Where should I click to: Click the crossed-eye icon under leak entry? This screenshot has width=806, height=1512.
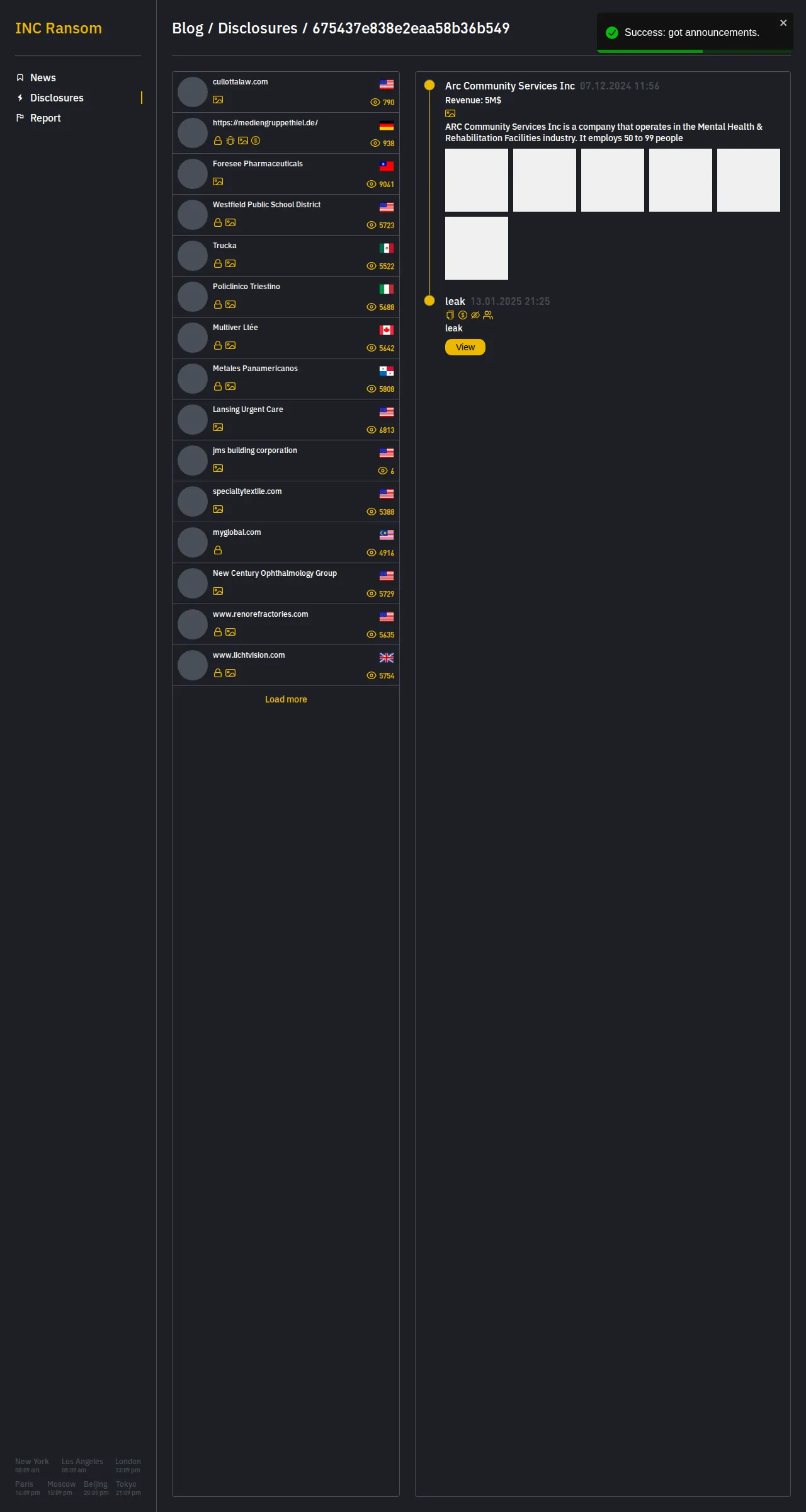tap(475, 315)
